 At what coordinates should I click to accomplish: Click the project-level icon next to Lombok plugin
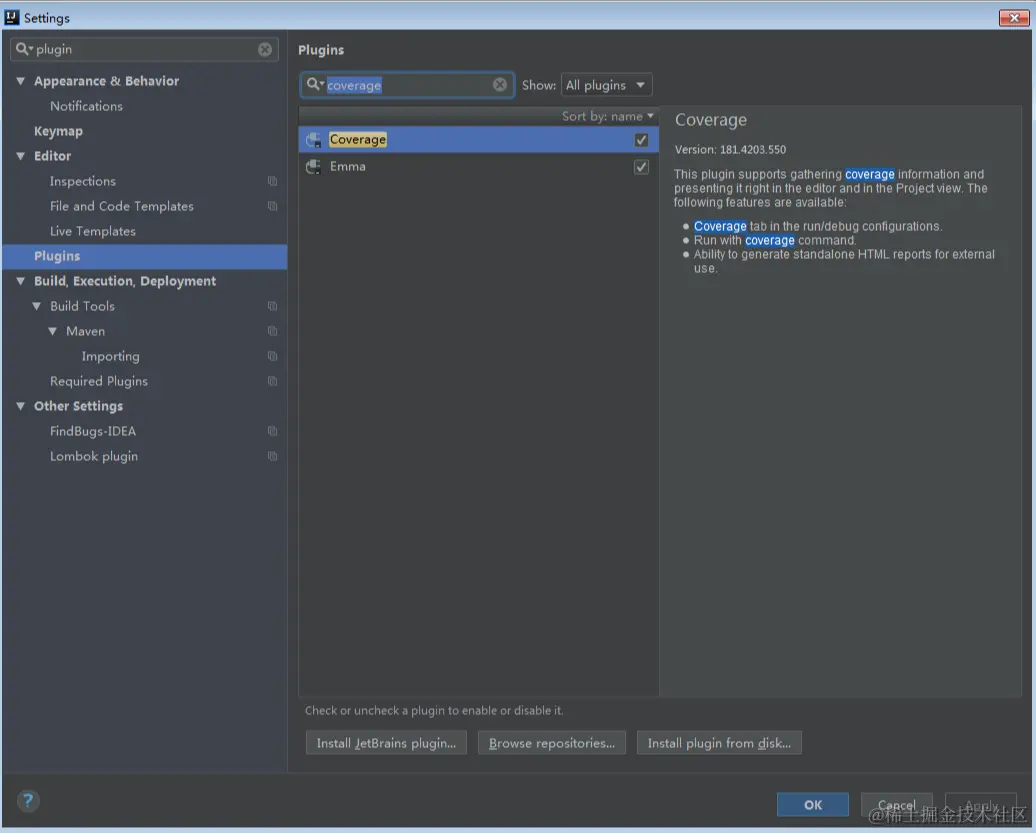click(272, 456)
